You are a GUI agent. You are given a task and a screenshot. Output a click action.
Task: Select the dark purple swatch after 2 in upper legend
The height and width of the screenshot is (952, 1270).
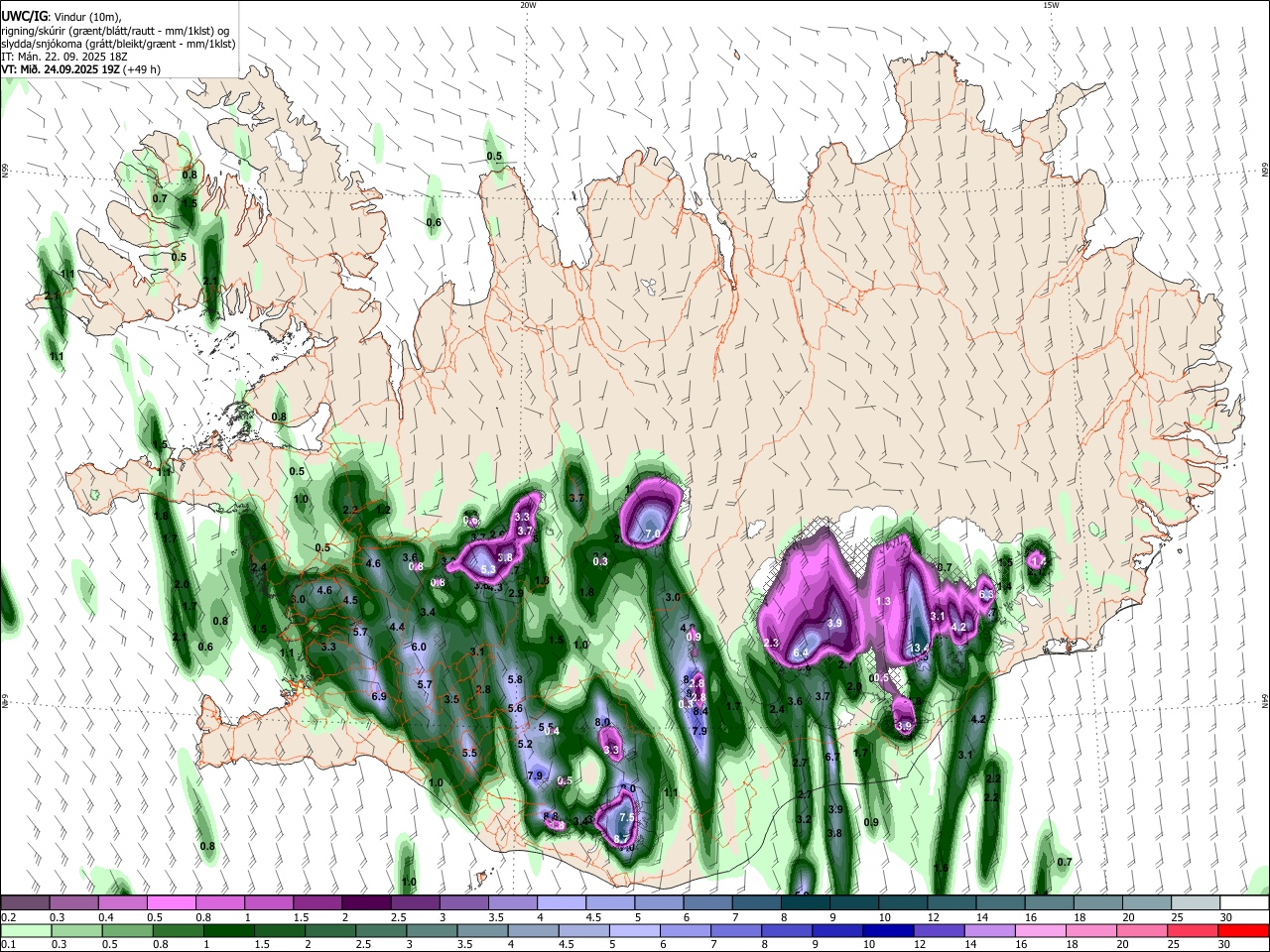click(x=366, y=903)
